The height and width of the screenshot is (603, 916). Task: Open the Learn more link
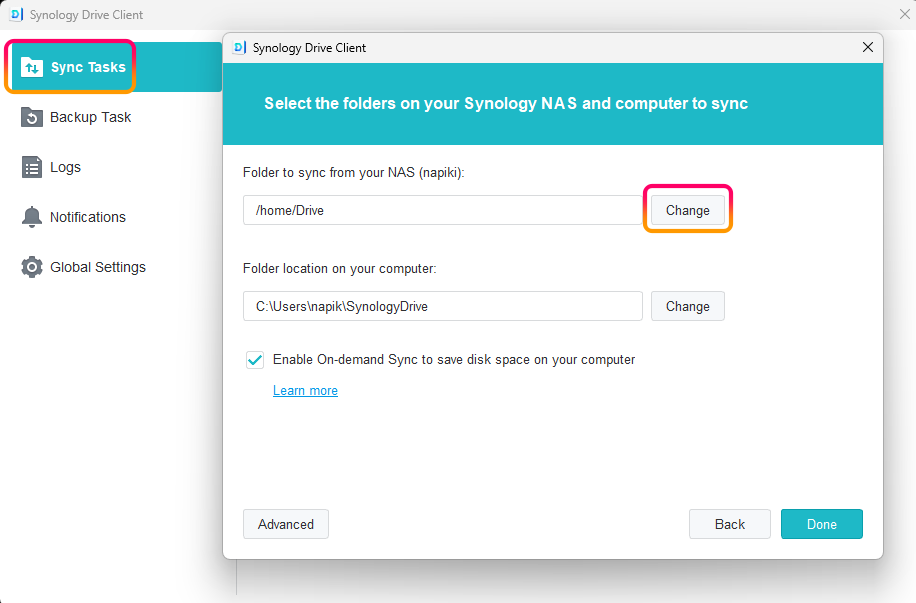pos(305,390)
